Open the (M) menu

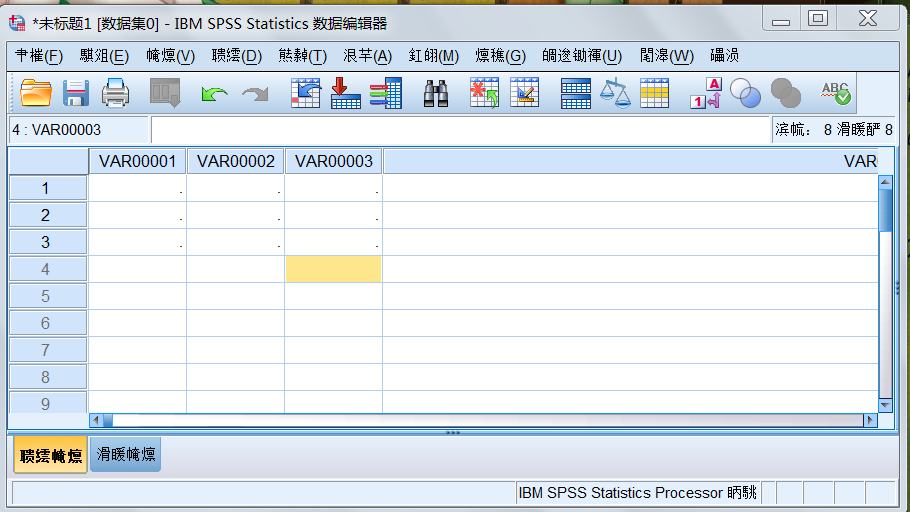pyautogui.click(x=434, y=56)
